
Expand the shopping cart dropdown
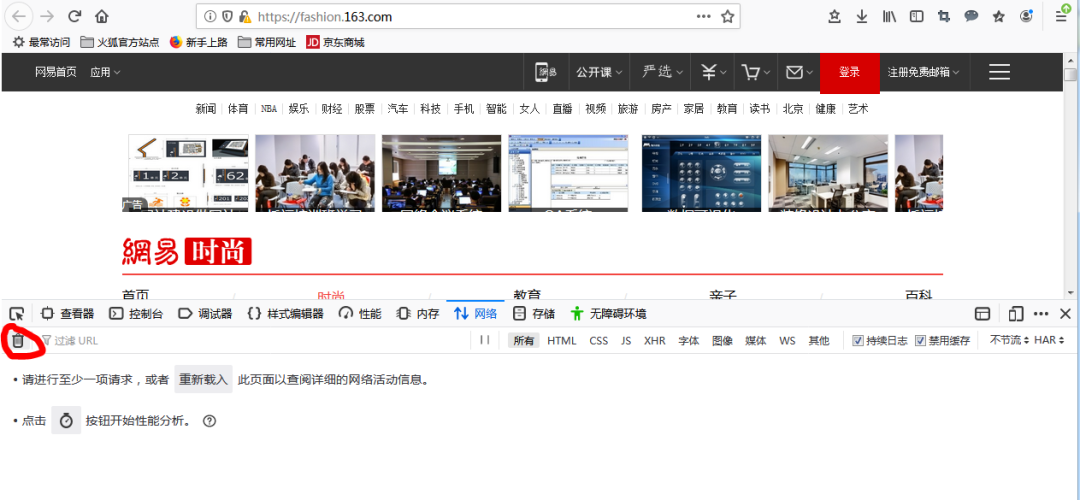tap(755, 72)
